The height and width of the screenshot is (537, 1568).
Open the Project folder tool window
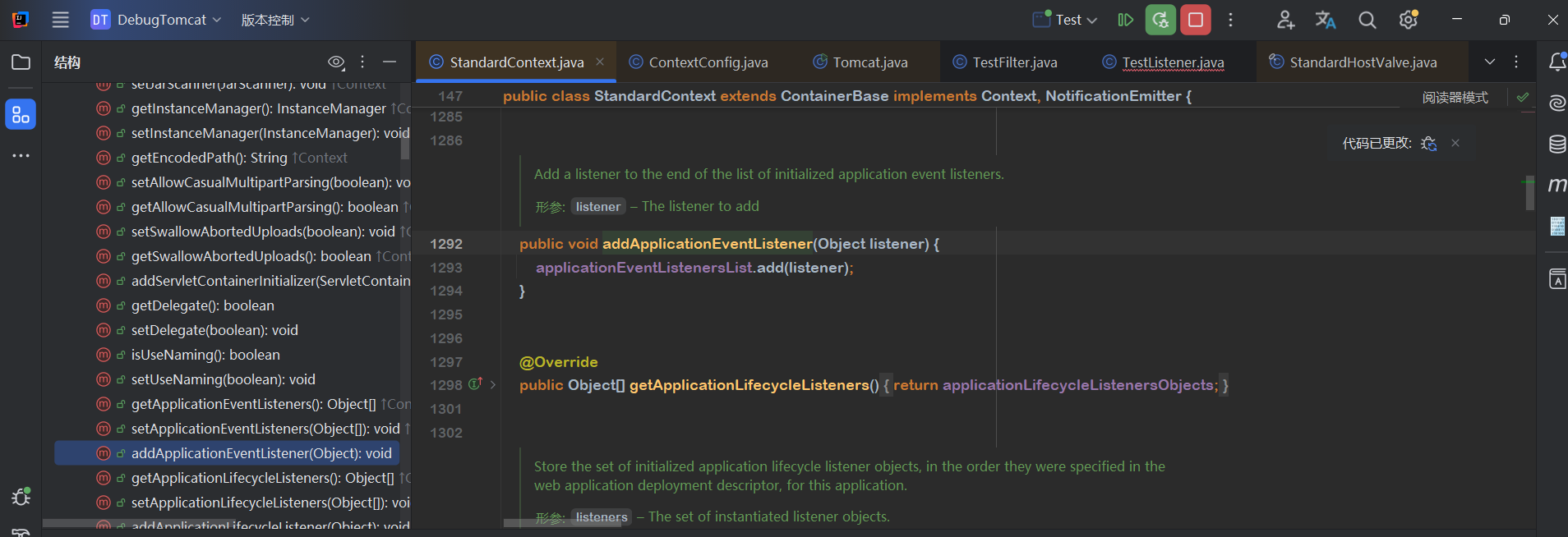pos(21,62)
